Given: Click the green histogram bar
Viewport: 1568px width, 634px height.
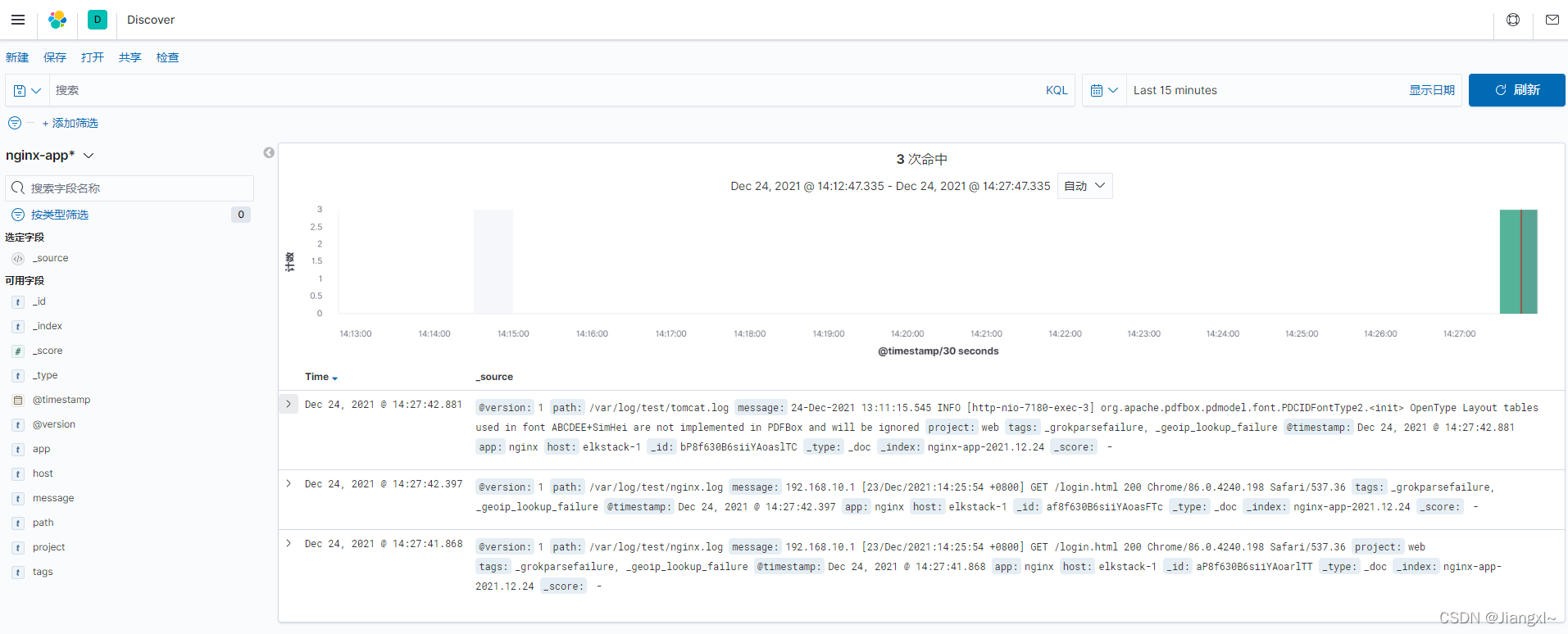Looking at the screenshot, I should pyautogui.click(x=1519, y=261).
